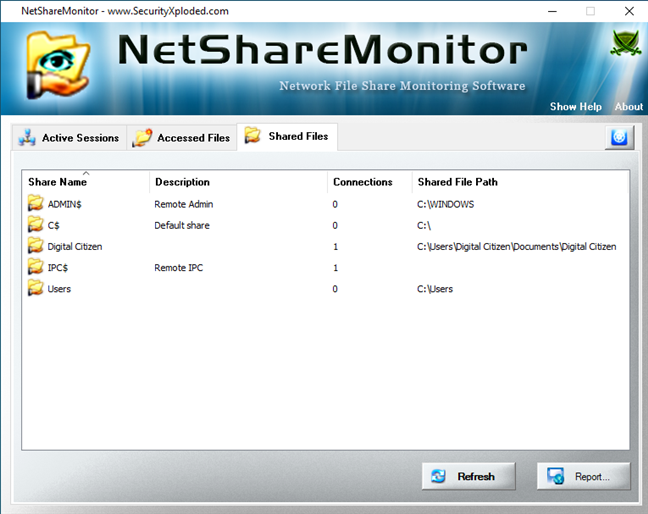
Task: Click the IPC$ share folder icon
Action: 36,267
